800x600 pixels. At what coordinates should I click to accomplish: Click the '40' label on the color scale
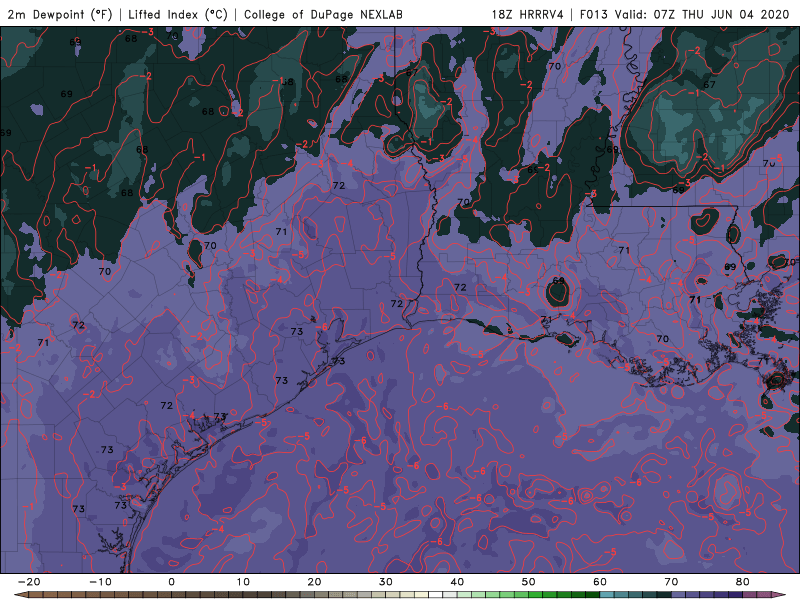click(x=457, y=582)
